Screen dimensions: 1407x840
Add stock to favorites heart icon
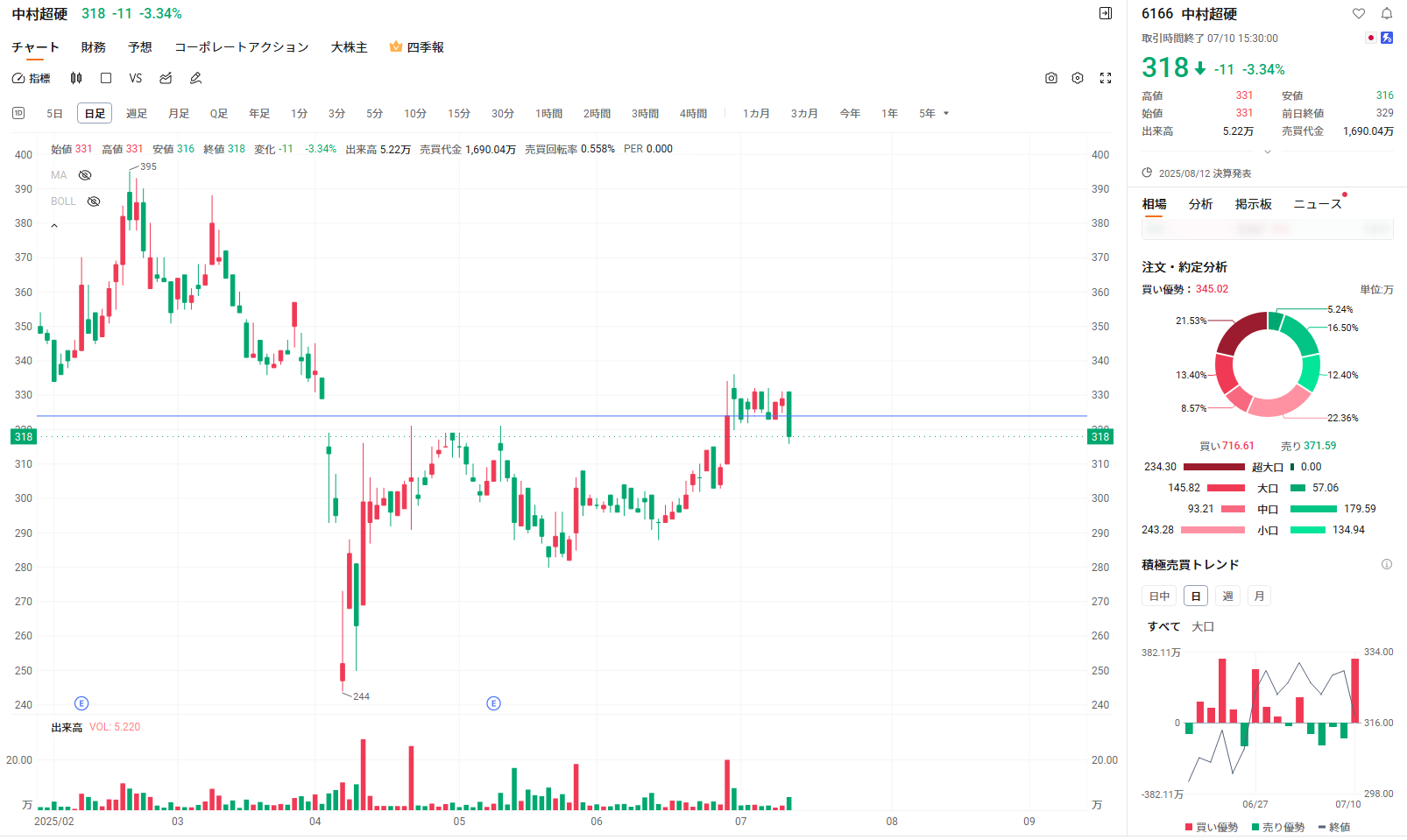tap(1359, 13)
